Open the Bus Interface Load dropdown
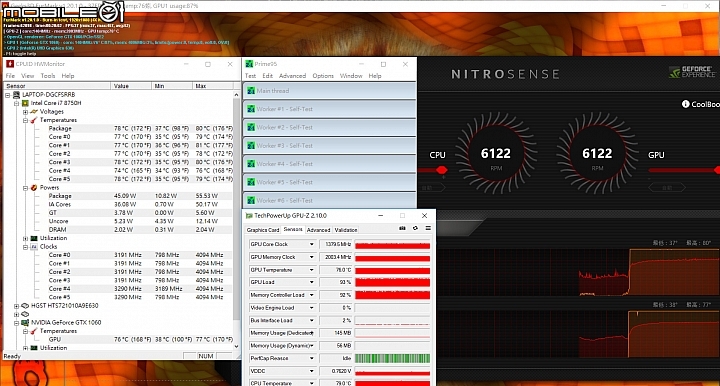Viewport: 720px width, 386px height. pyautogui.click(x=311, y=320)
